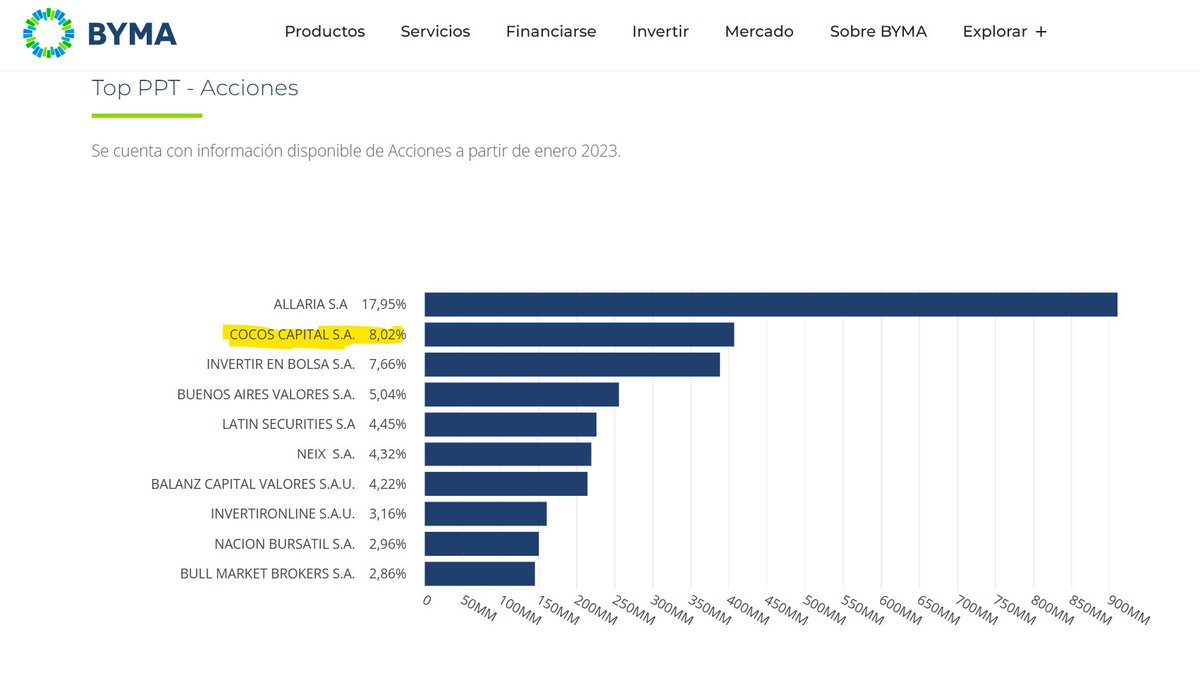
Task: Click the 50MM axis label
Action: (480, 610)
